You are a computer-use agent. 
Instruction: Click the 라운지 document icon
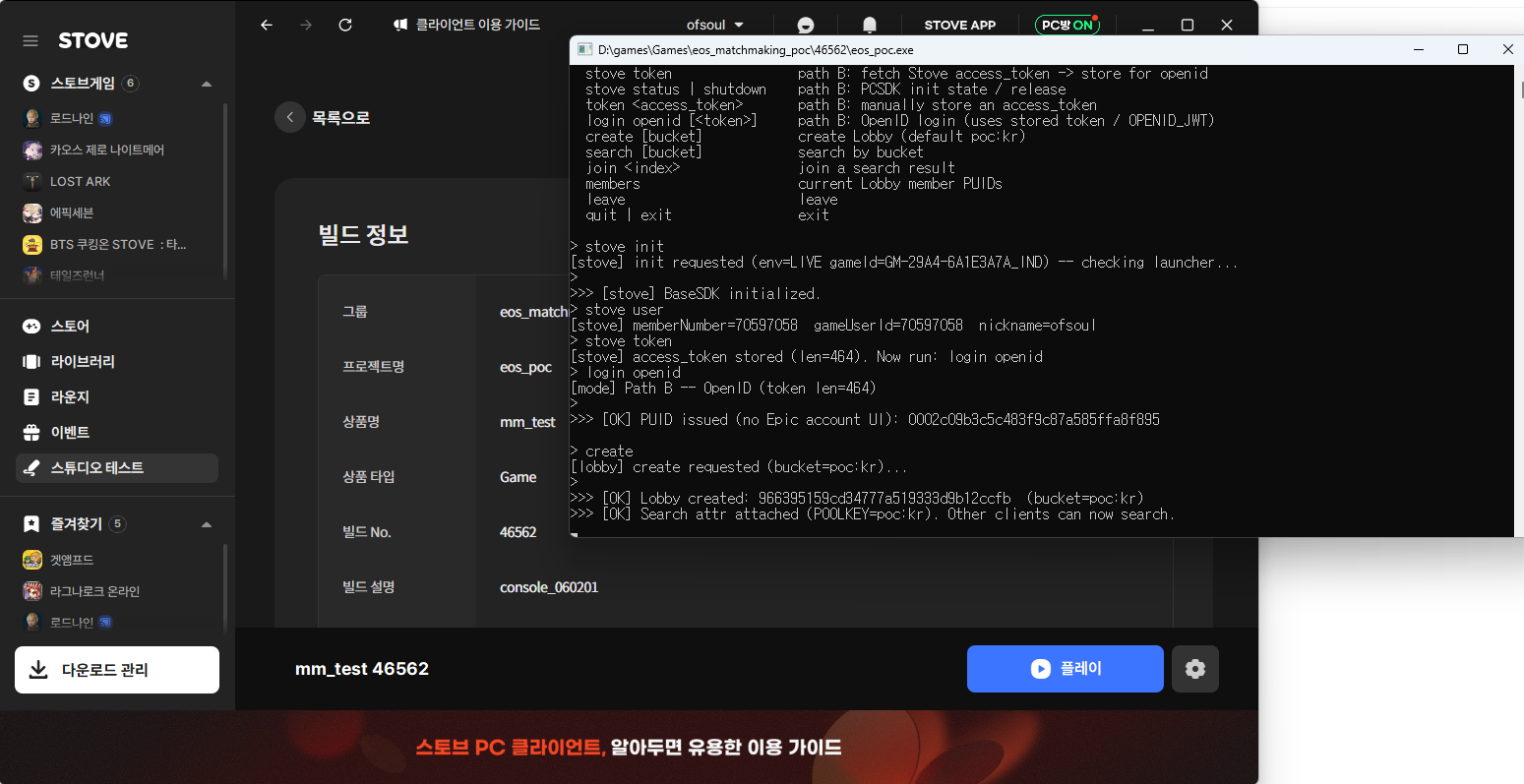[x=31, y=396]
